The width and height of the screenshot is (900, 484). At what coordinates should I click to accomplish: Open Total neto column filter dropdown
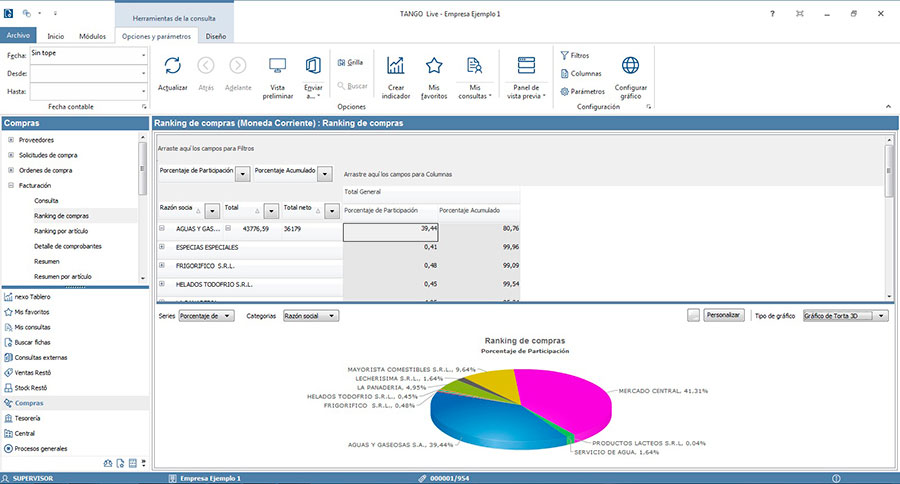(332, 211)
